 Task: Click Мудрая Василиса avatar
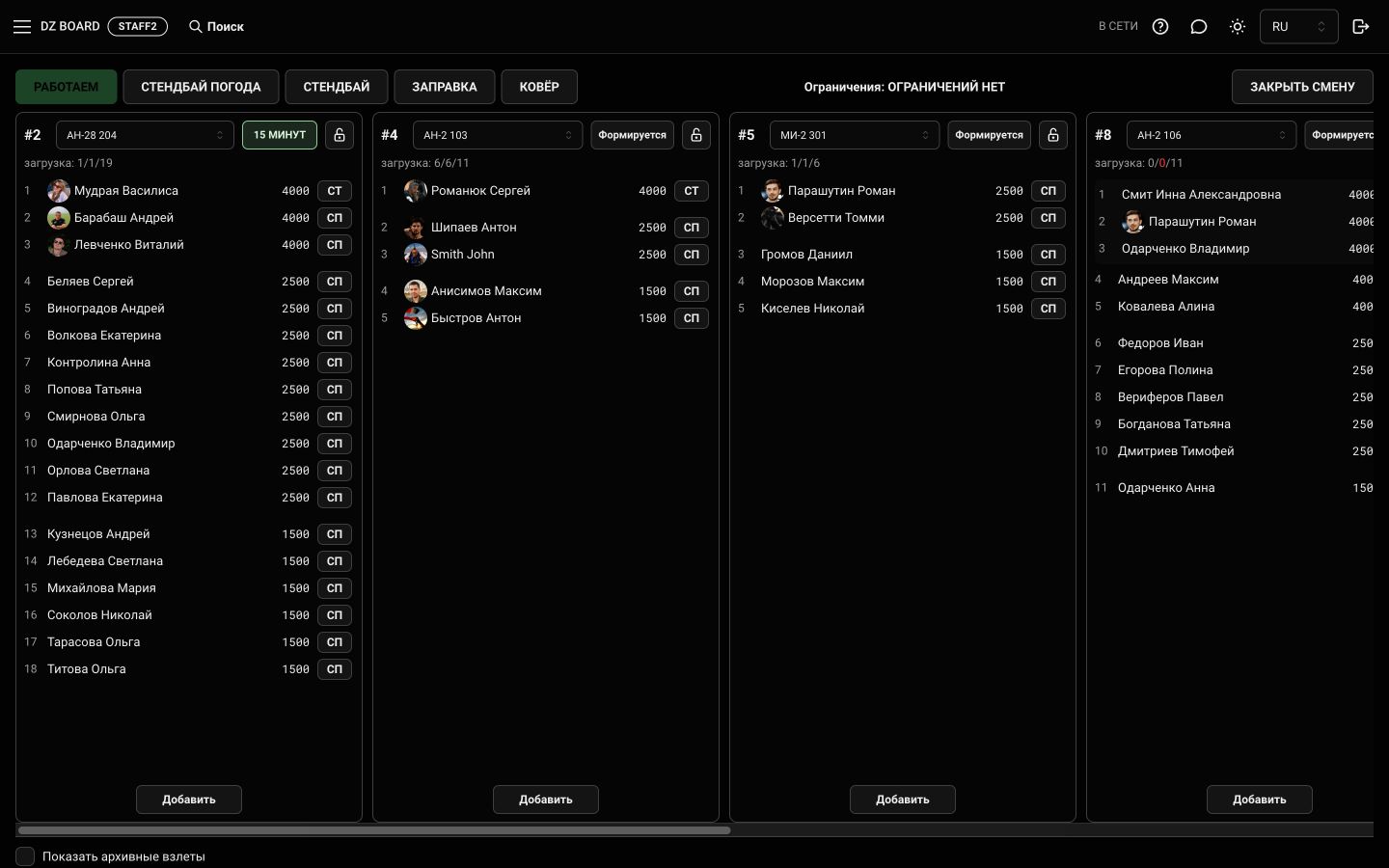(59, 191)
